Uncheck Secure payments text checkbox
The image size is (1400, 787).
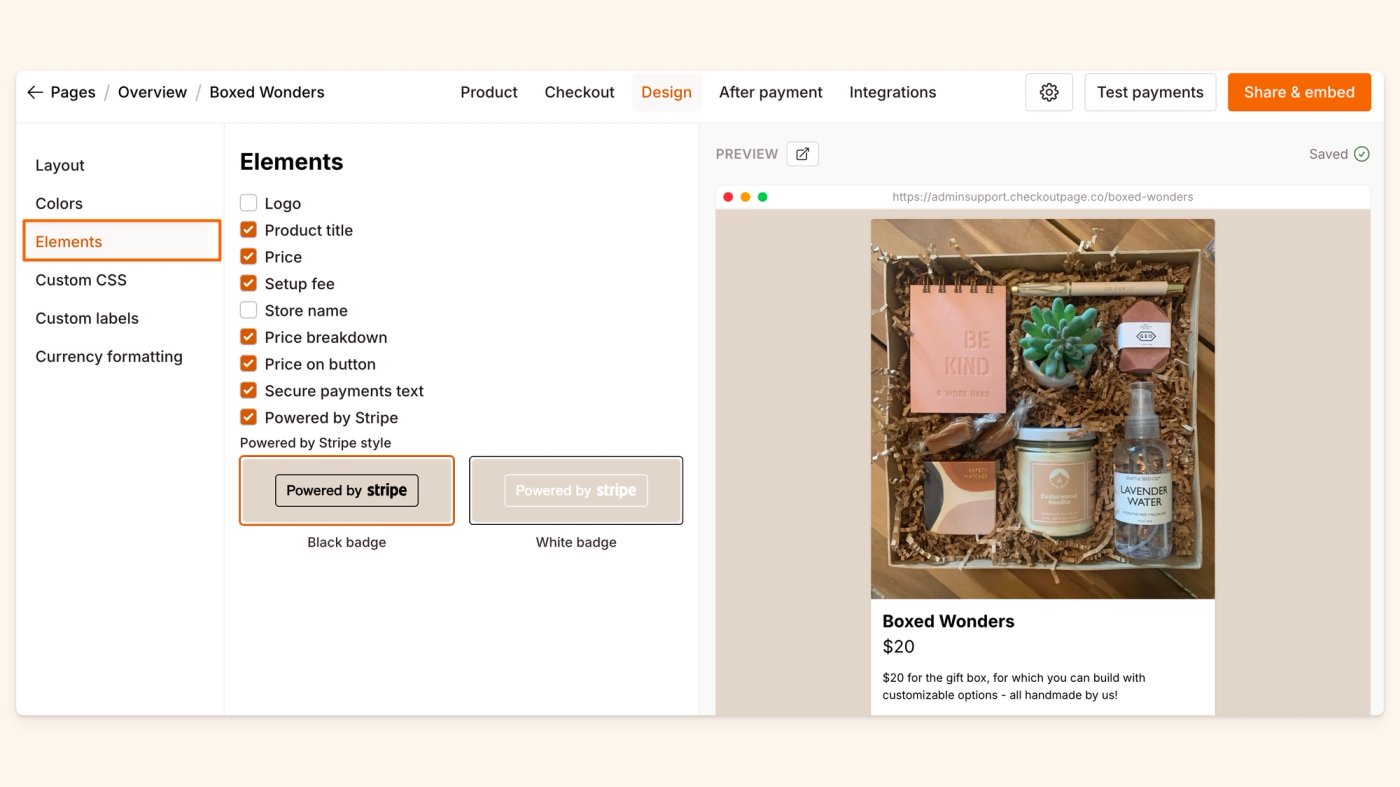249,391
